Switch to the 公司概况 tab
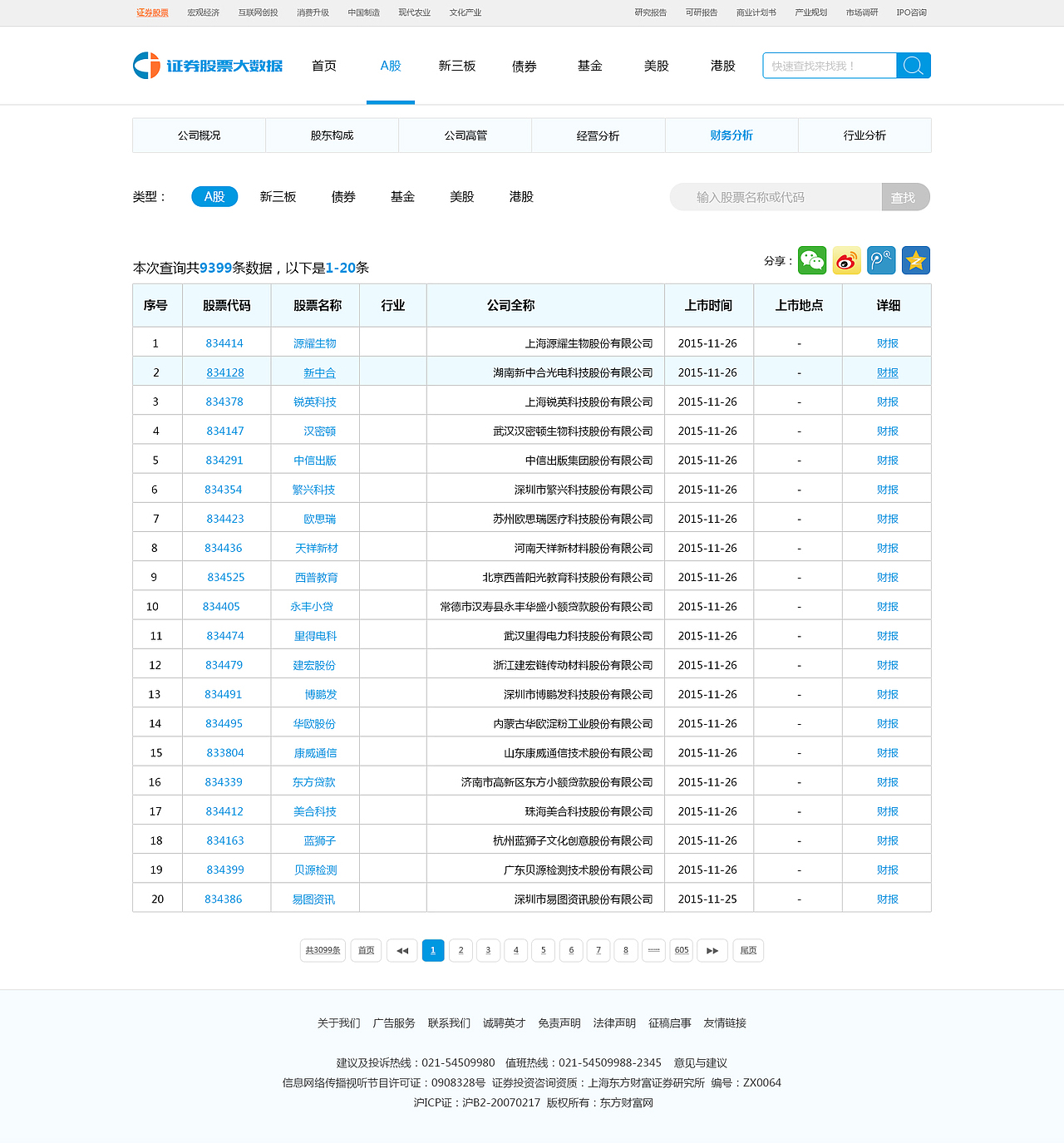 (199, 135)
